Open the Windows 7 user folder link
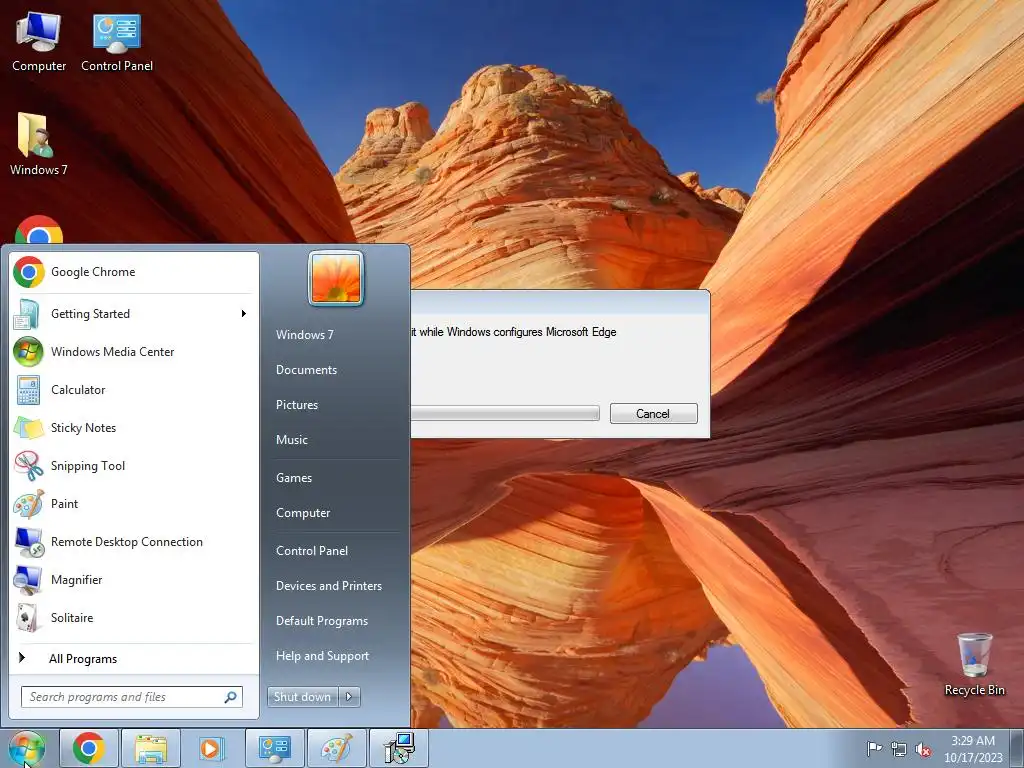The image size is (1024, 768). [304, 334]
